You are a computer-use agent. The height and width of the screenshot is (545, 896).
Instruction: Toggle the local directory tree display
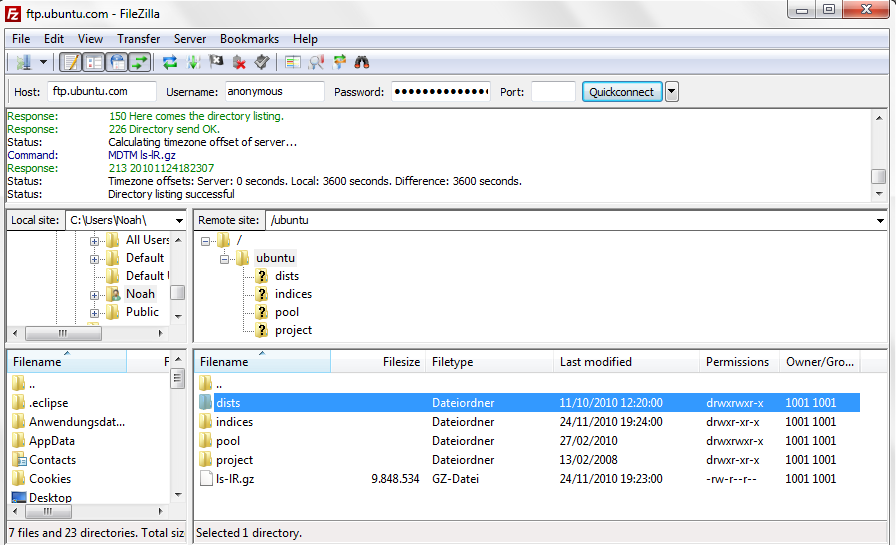coord(94,62)
